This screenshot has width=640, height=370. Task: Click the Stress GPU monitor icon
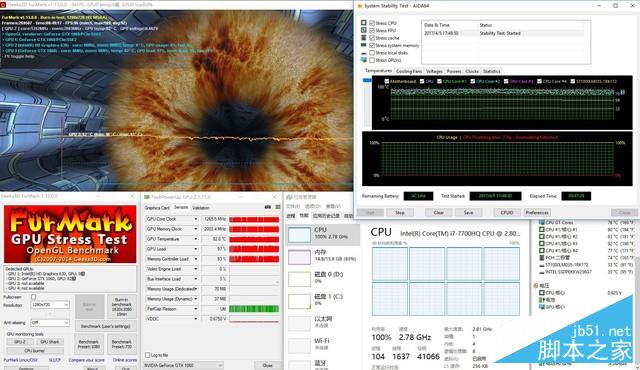click(364, 60)
